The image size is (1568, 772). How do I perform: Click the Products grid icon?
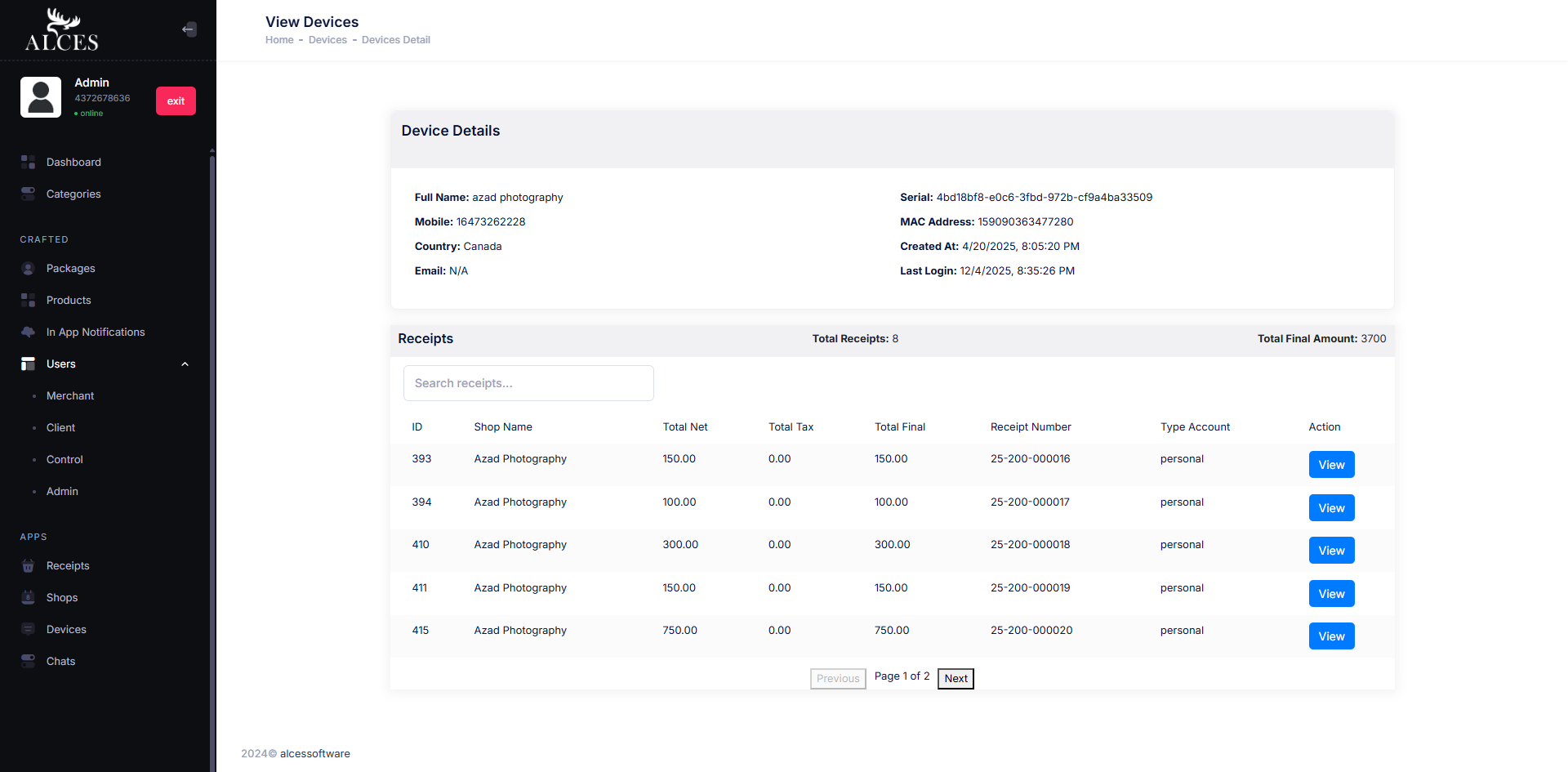[28, 301]
